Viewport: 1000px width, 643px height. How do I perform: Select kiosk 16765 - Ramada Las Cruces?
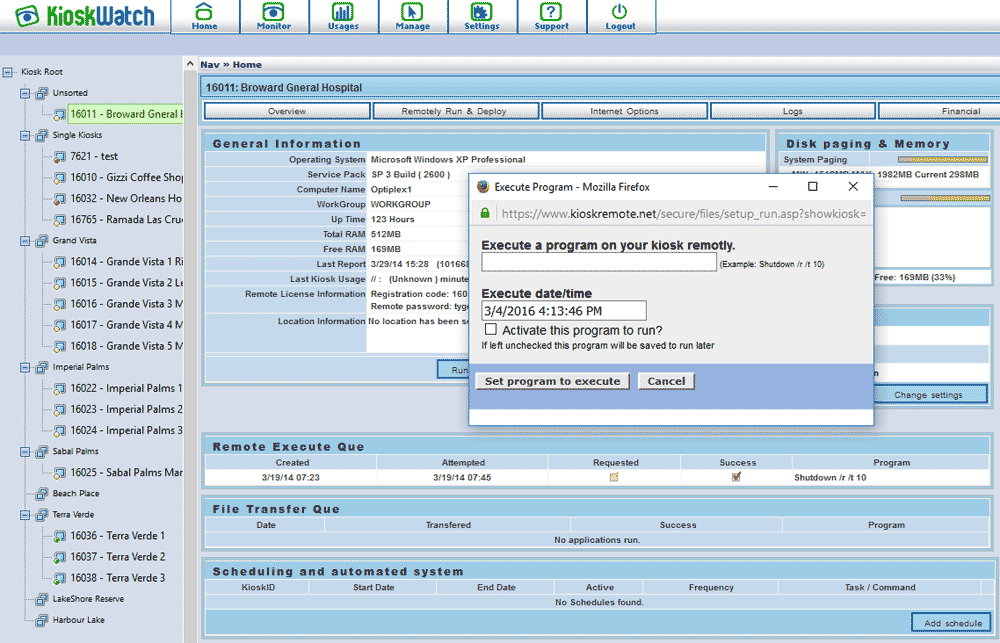pyautogui.click(x=126, y=219)
